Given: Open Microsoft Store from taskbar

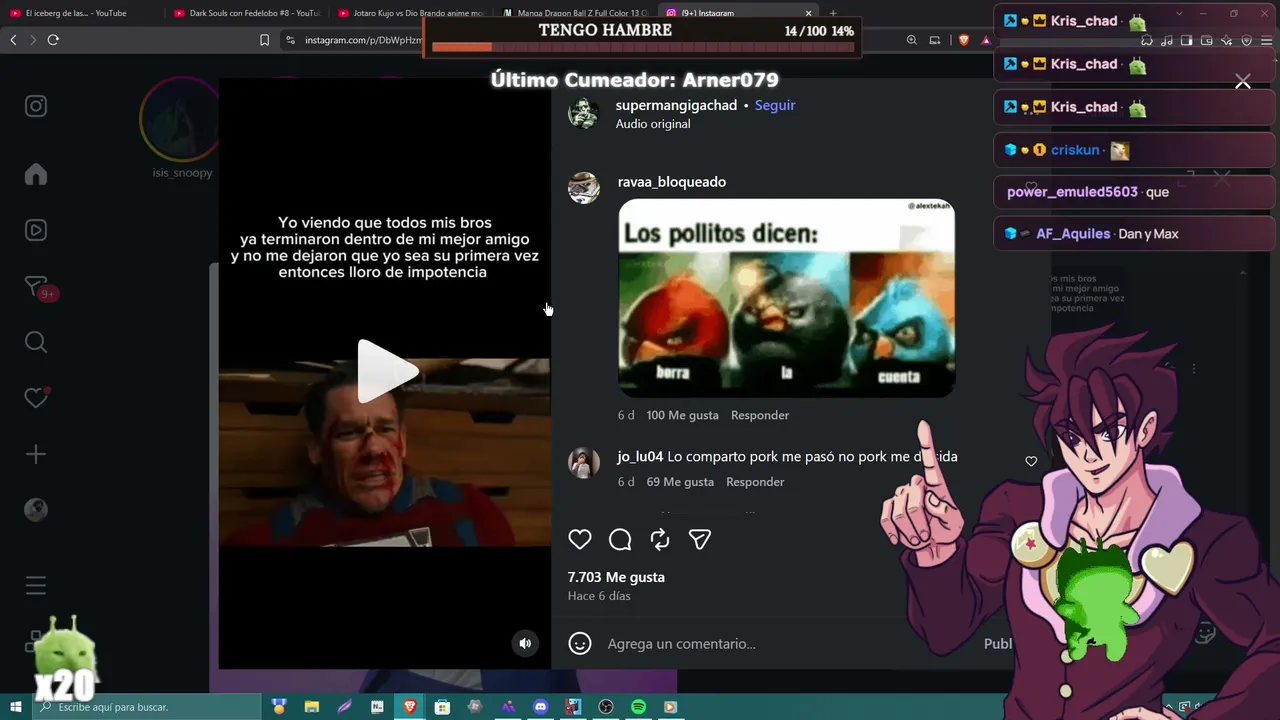Looking at the screenshot, I should tap(443, 707).
